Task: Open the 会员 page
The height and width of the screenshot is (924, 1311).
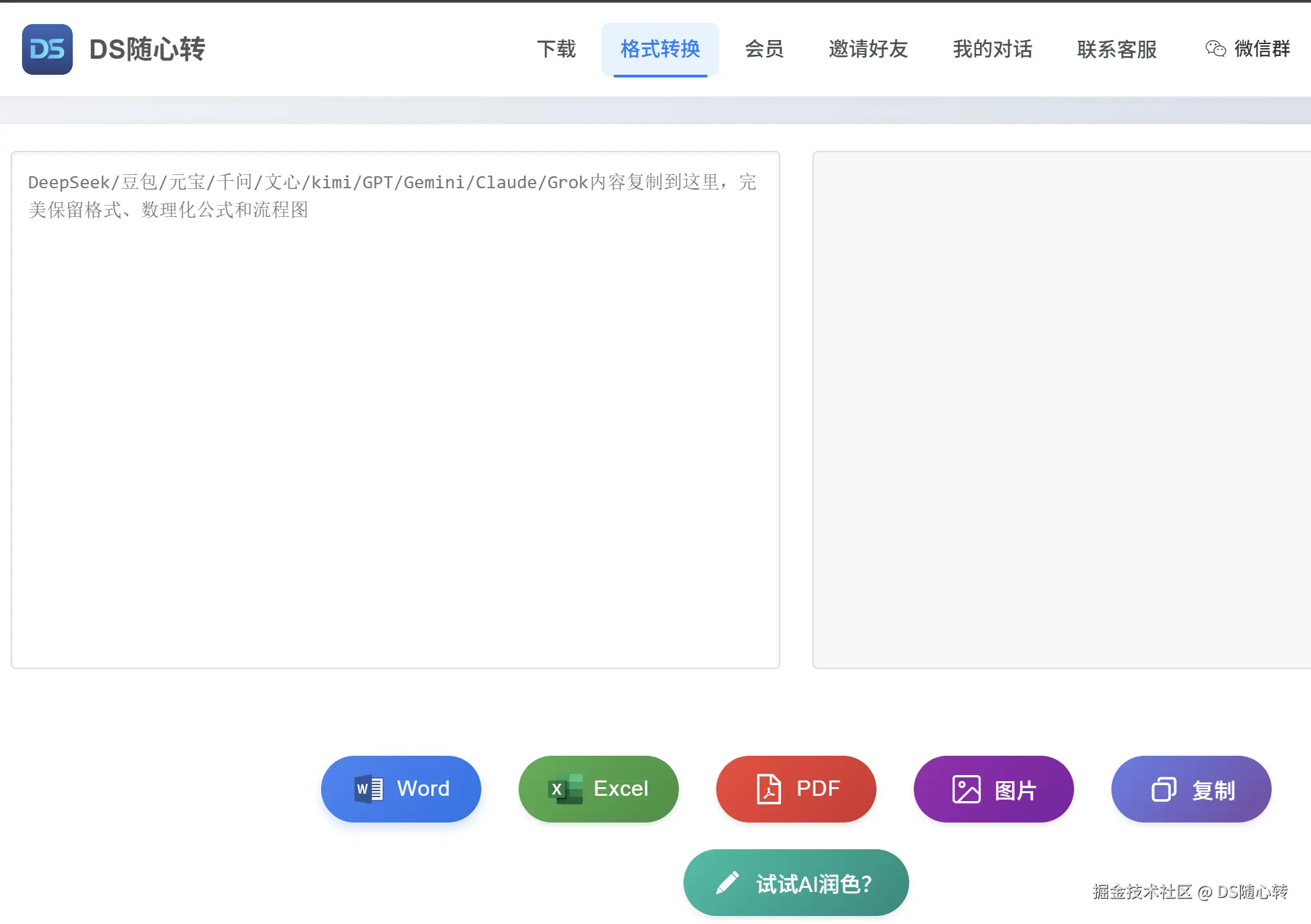Action: pyautogui.click(x=764, y=49)
